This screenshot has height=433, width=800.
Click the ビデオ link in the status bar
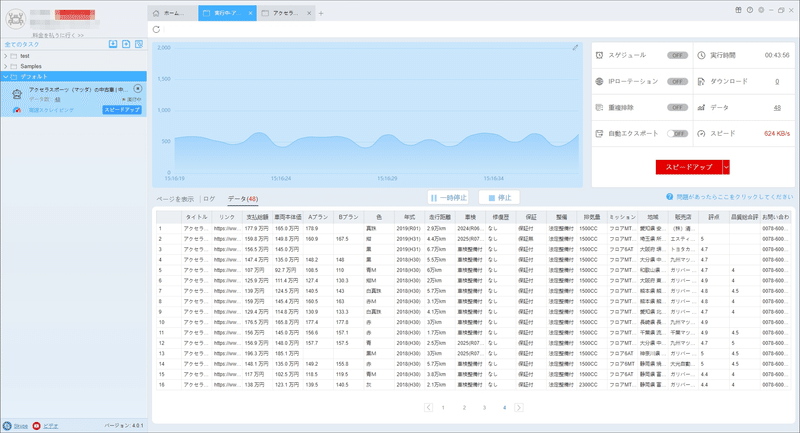click(x=51, y=426)
